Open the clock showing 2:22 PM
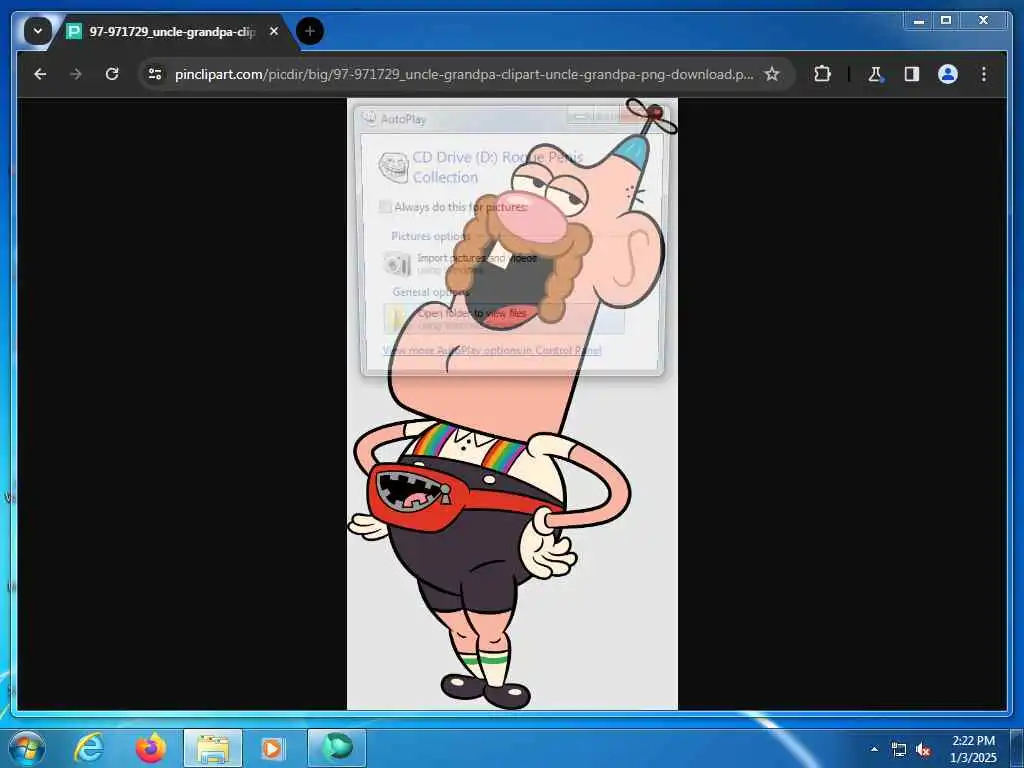The image size is (1024, 768). coord(973,749)
